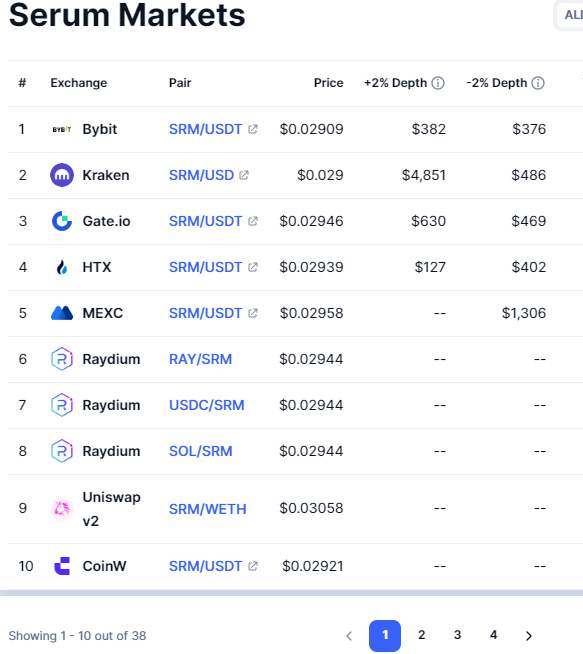
Task: Click the Bybit exchange logo icon
Action: [62, 129]
